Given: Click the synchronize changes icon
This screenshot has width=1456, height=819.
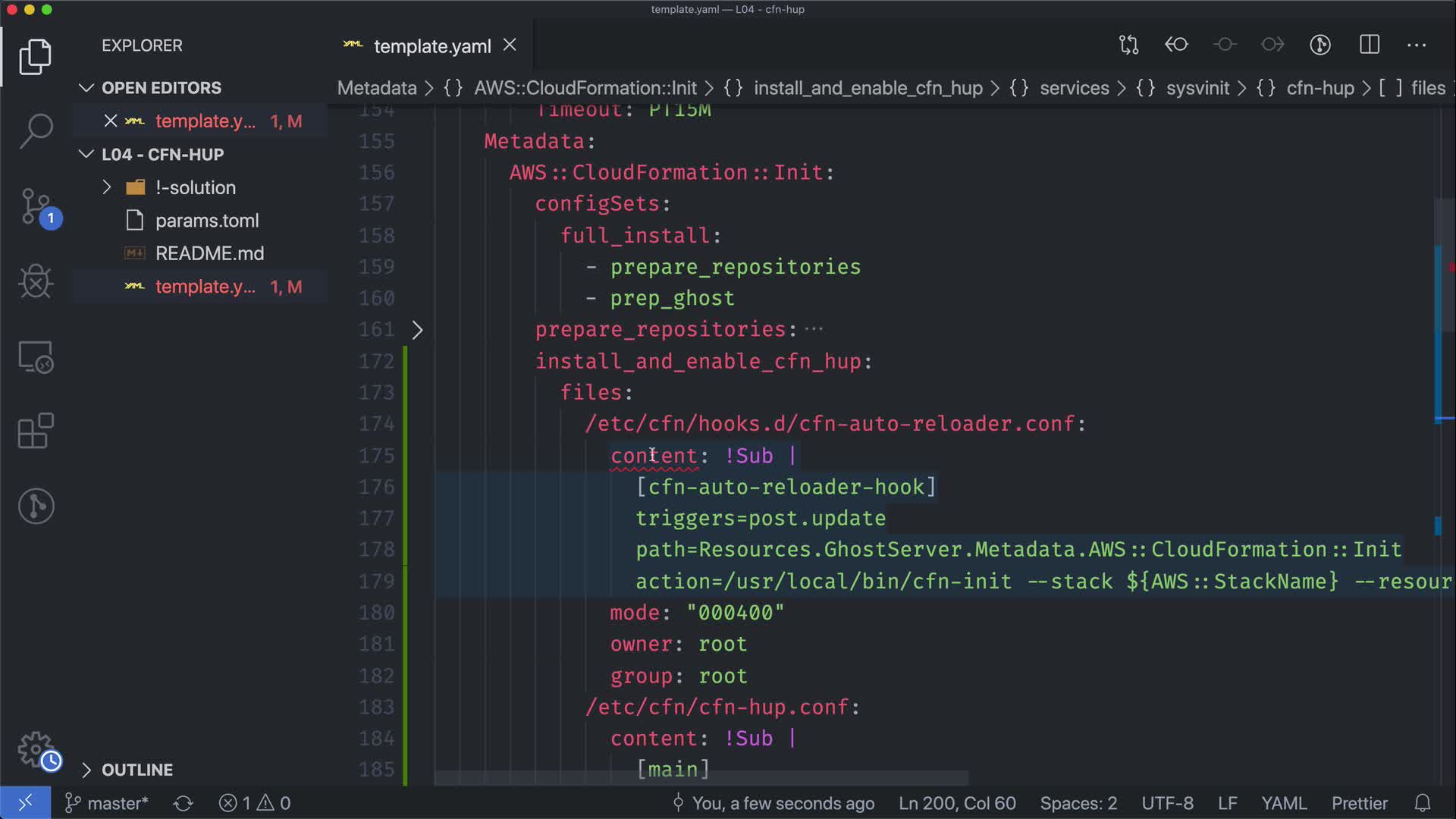Looking at the screenshot, I should pyautogui.click(x=183, y=803).
